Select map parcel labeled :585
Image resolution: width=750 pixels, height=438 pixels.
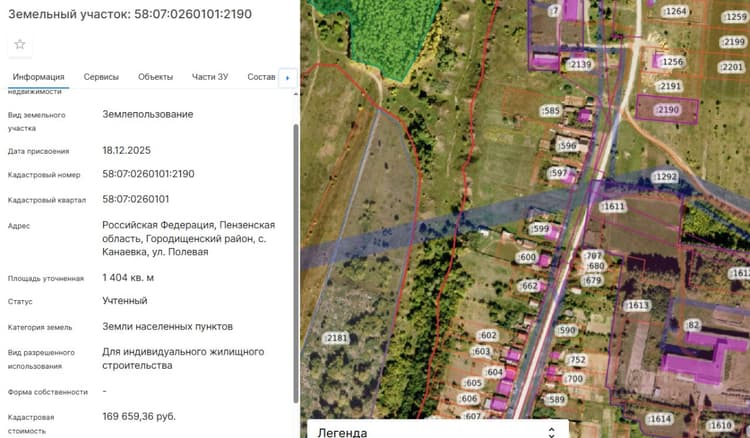coord(550,111)
